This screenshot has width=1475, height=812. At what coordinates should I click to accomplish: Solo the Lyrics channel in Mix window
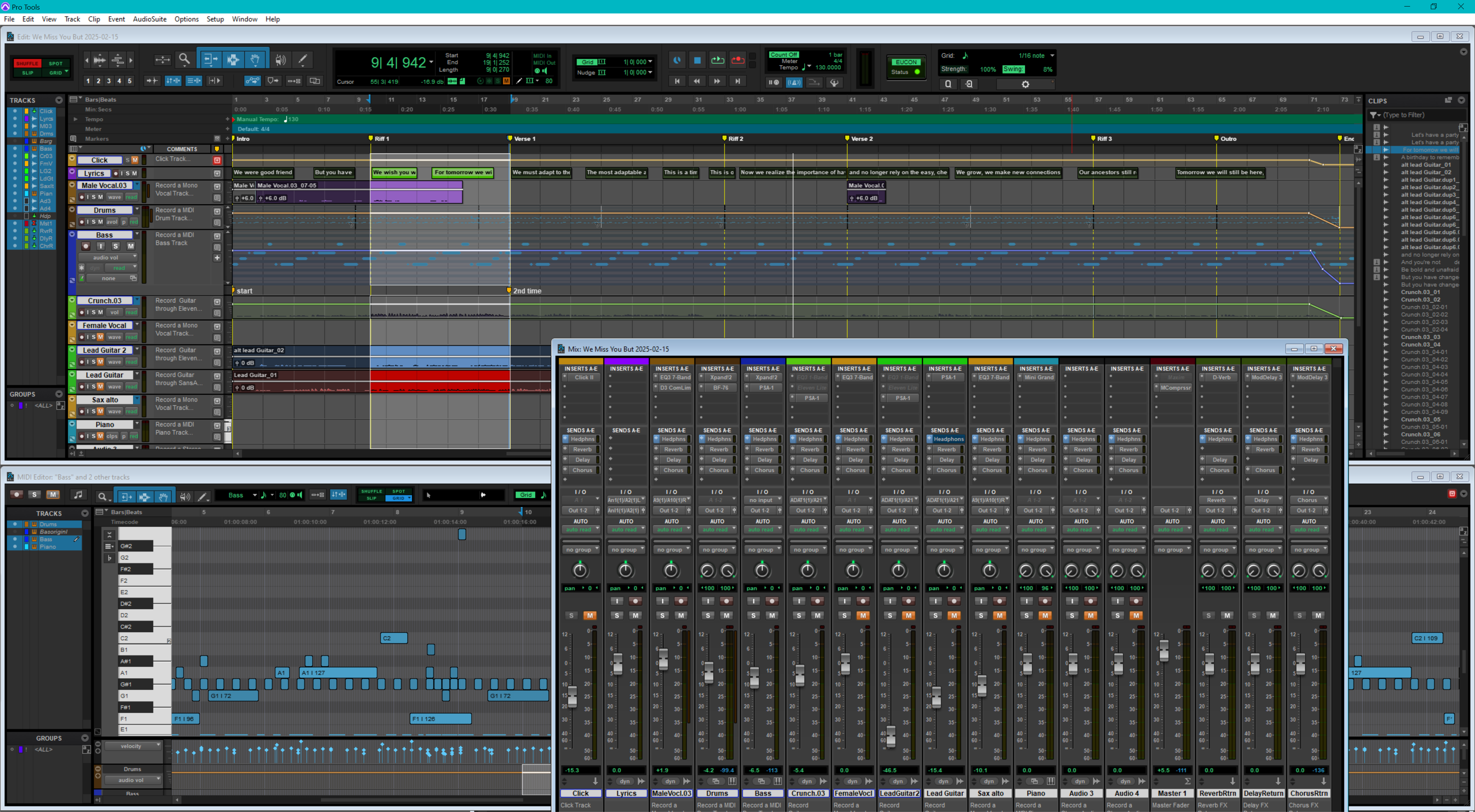[x=617, y=616]
